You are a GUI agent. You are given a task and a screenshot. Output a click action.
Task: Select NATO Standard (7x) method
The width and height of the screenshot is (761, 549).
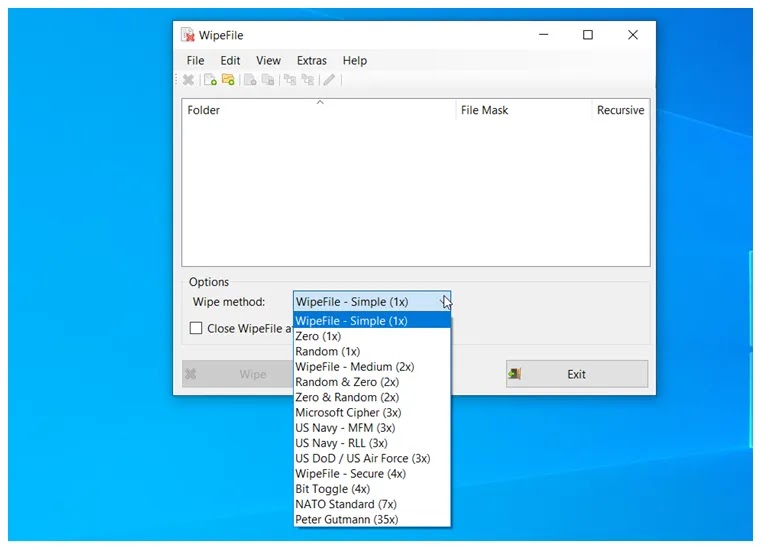[372, 504]
